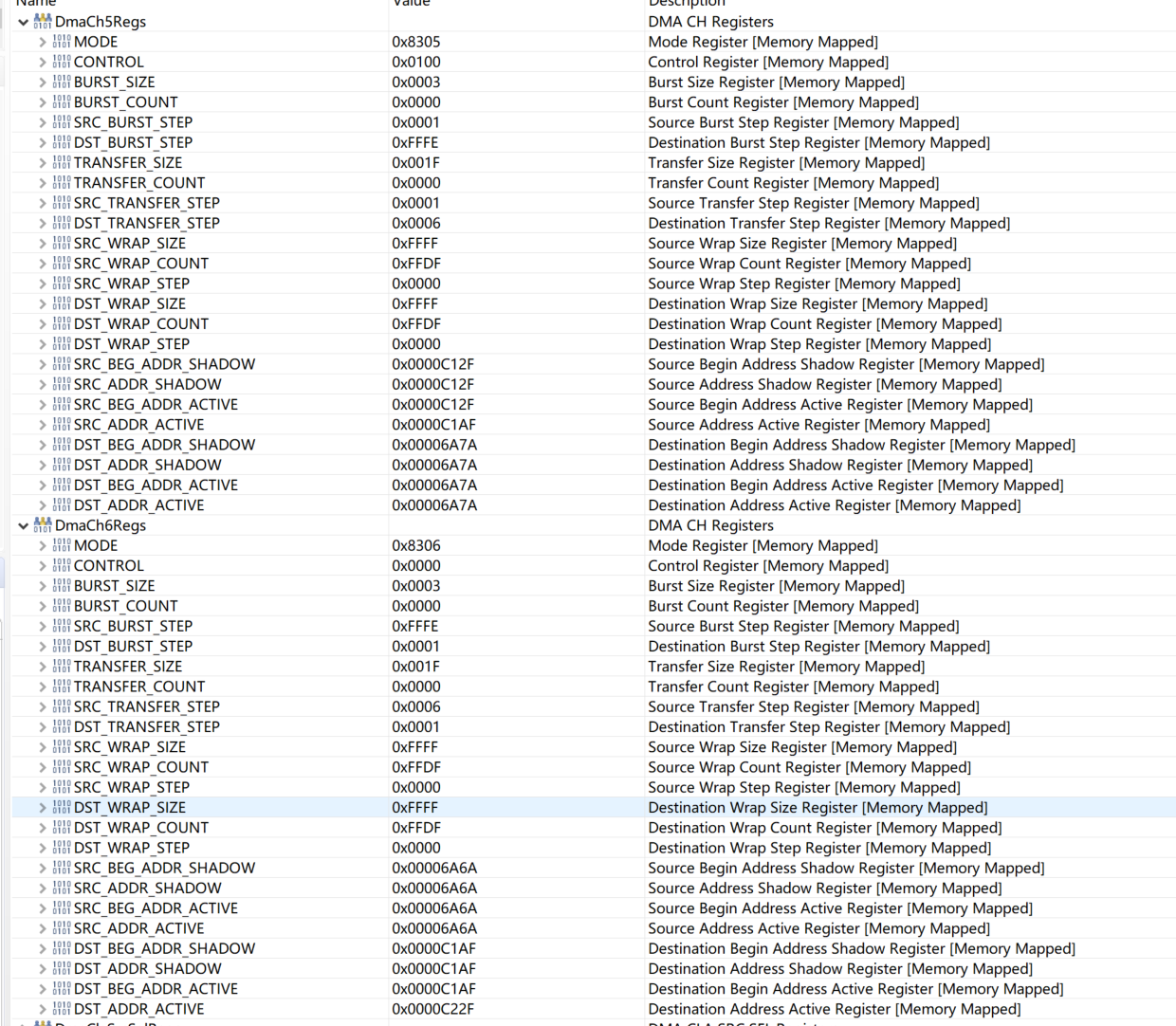Click 0x0006 value of DmaCh5 DST_TRANSFER_STEP
Screen dimensions: 1176x1026
click(x=416, y=223)
